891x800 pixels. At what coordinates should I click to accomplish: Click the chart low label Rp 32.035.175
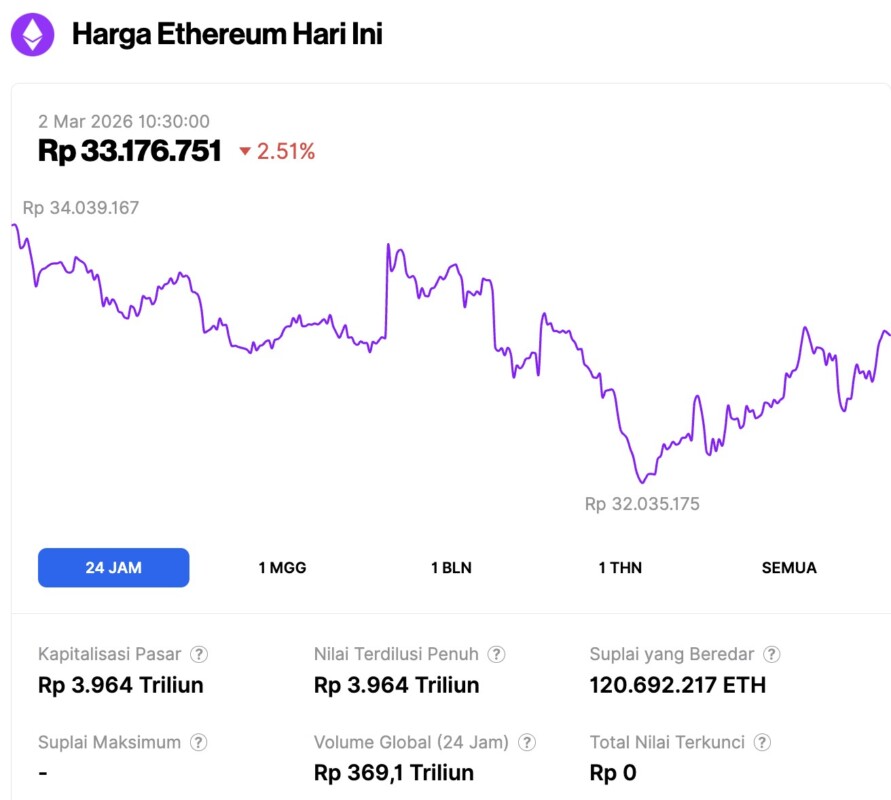(642, 504)
